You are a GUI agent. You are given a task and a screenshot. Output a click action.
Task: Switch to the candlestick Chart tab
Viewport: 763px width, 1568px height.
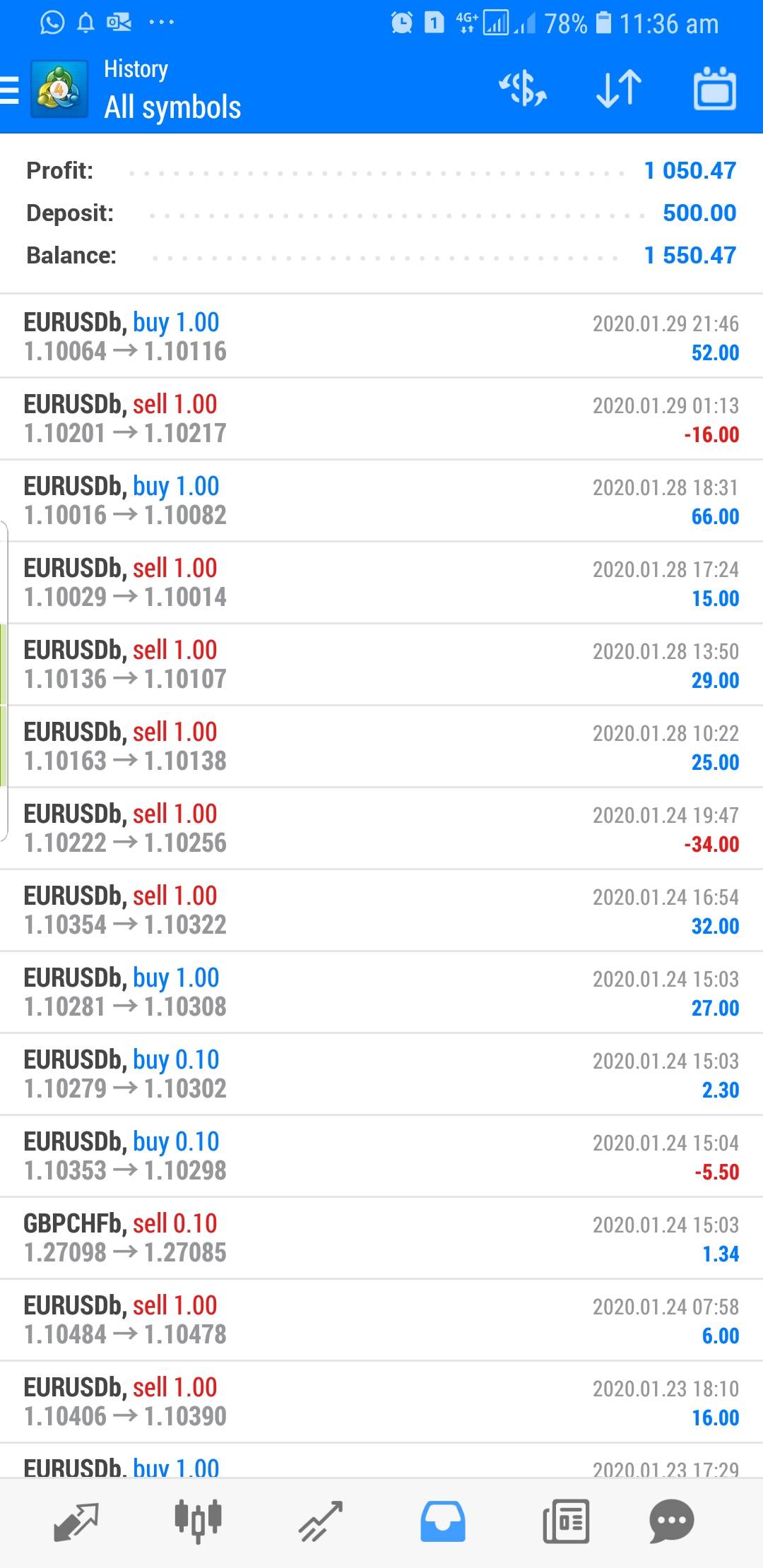click(199, 1521)
